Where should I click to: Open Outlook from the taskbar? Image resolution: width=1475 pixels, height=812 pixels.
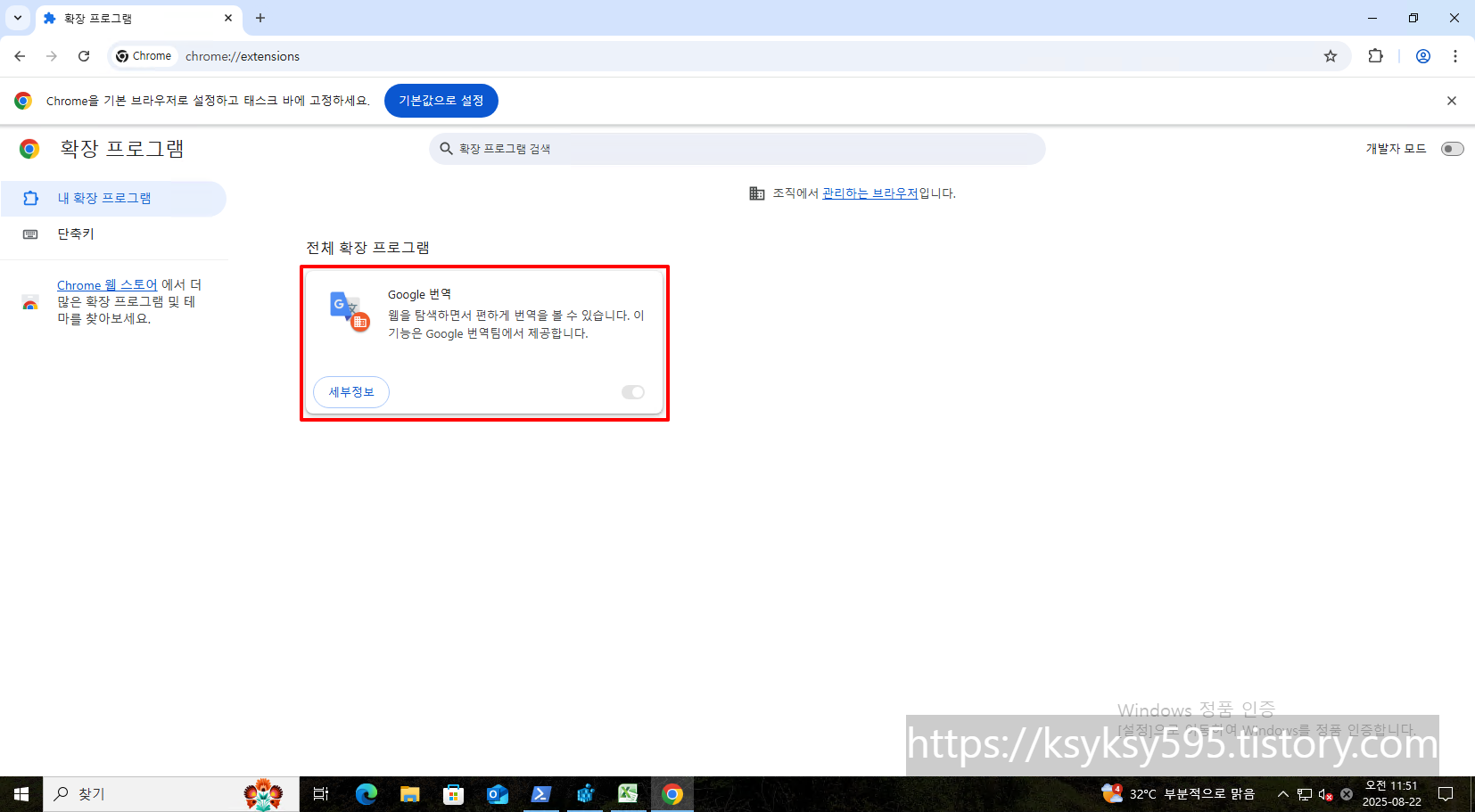tap(497, 794)
